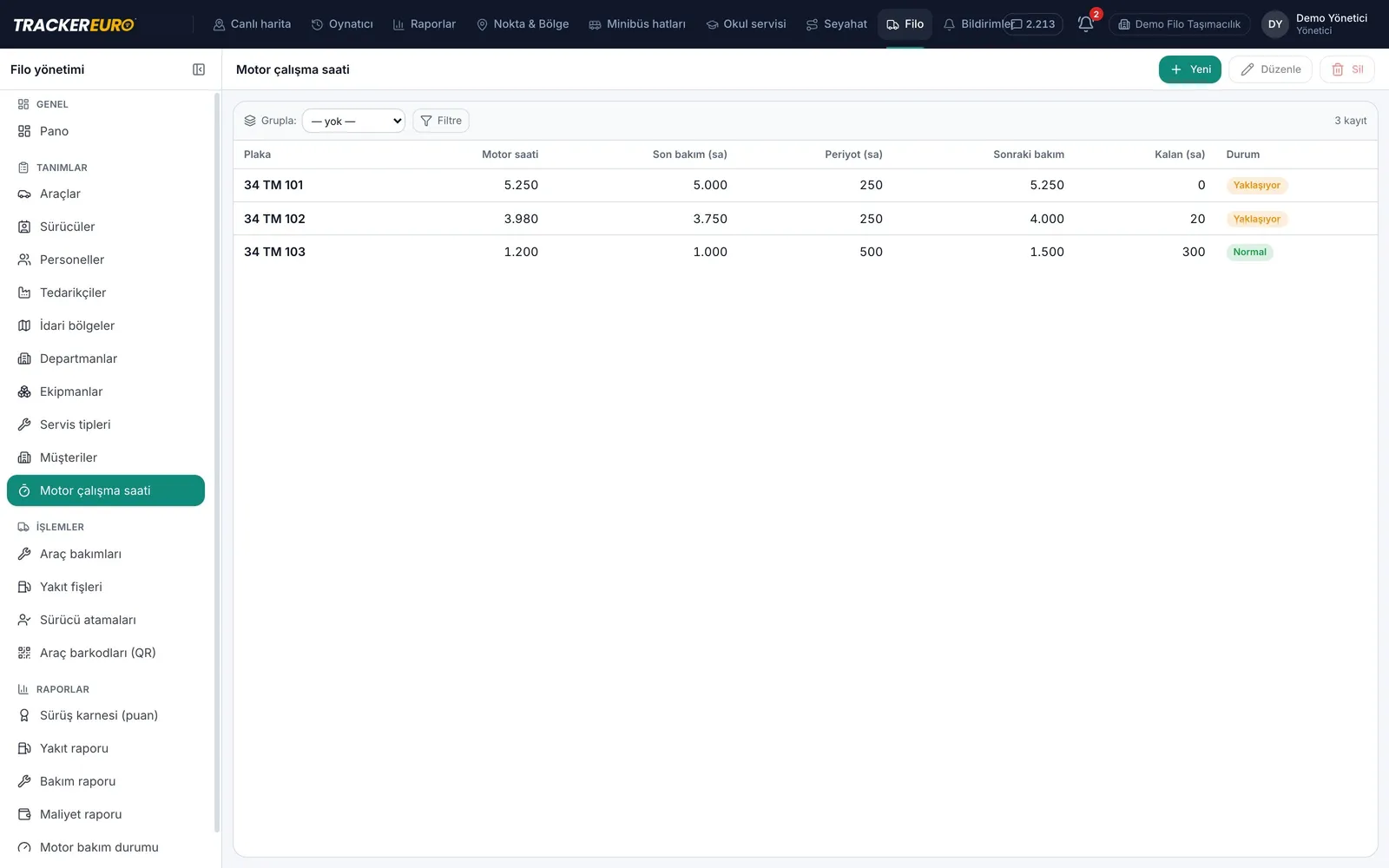Image resolution: width=1389 pixels, height=868 pixels.
Task: Open Okul servisi tab
Action: pos(746,24)
